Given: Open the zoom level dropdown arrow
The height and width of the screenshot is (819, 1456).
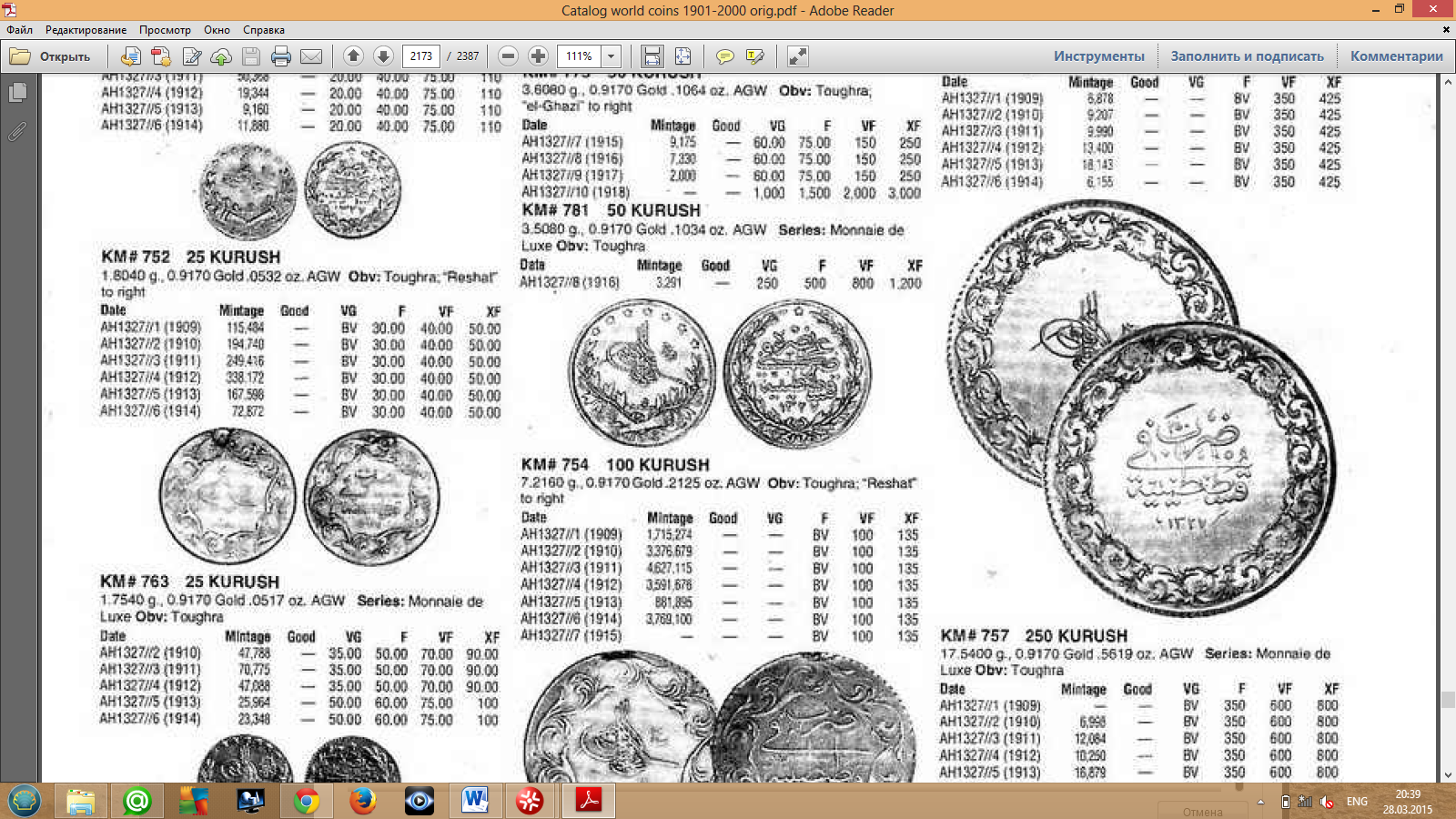Looking at the screenshot, I should click(612, 56).
